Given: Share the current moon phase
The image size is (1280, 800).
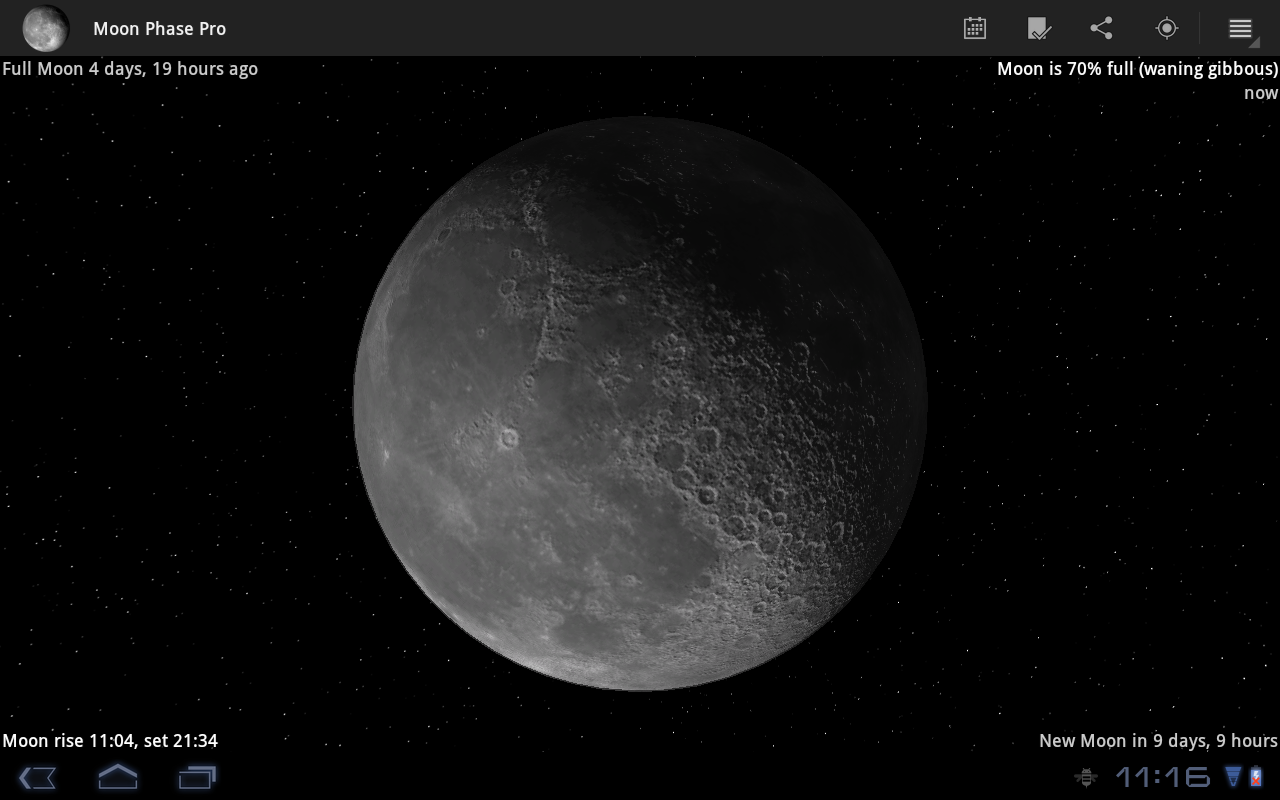Looking at the screenshot, I should click(x=1101, y=28).
